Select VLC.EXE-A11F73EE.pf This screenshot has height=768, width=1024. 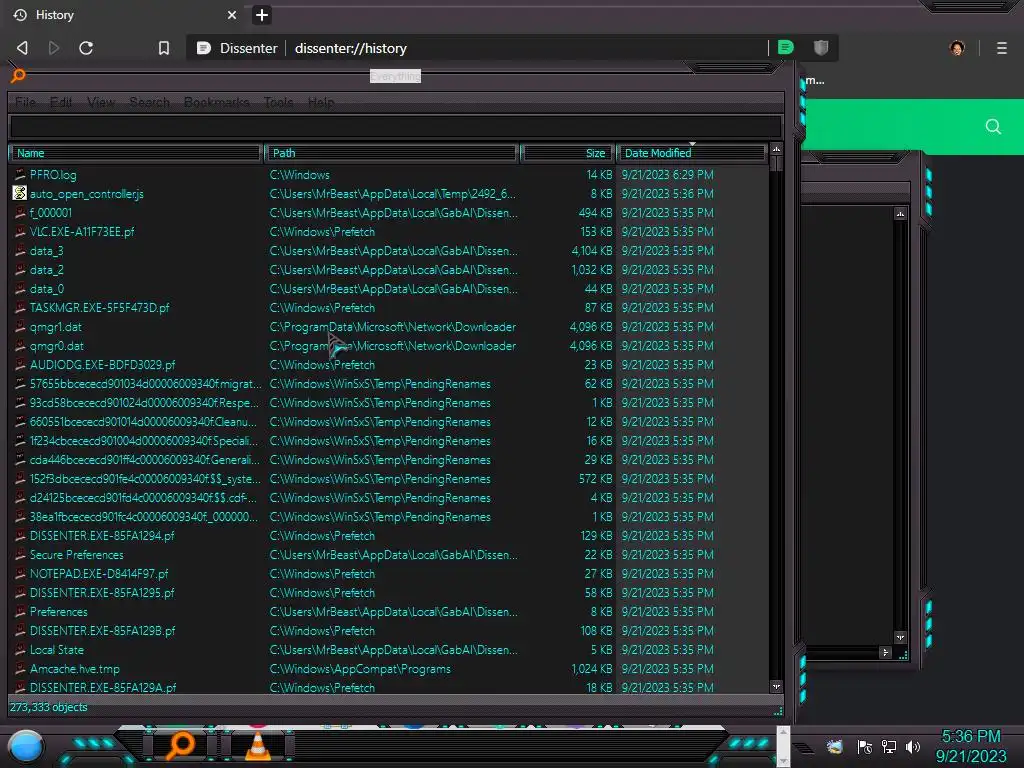coord(82,232)
